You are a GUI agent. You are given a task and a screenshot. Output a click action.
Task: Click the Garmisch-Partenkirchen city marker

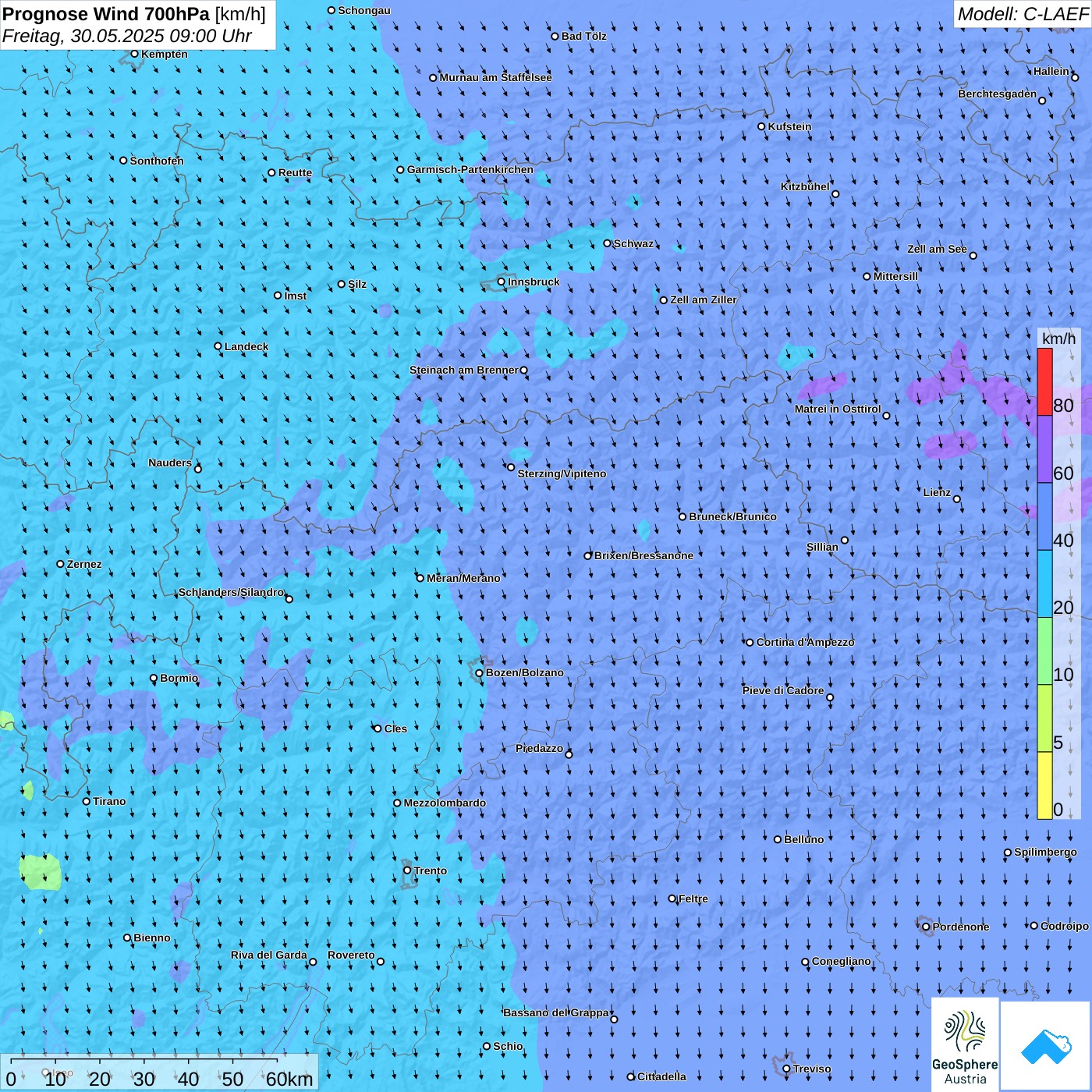coord(401,170)
